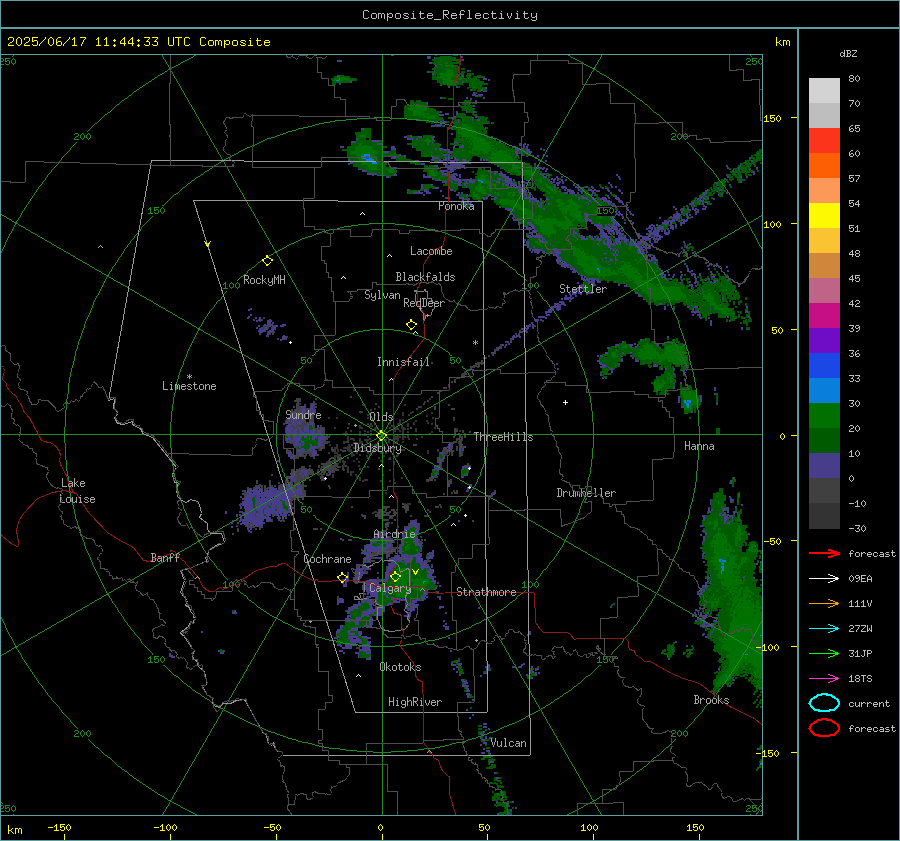This screenshot has height=841, width=900.
Task: Click the Calgary city label
Action: point(390,588)
